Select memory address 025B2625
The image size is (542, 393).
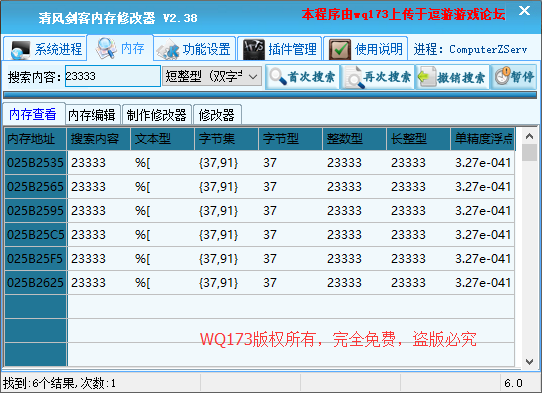[36, 283]
